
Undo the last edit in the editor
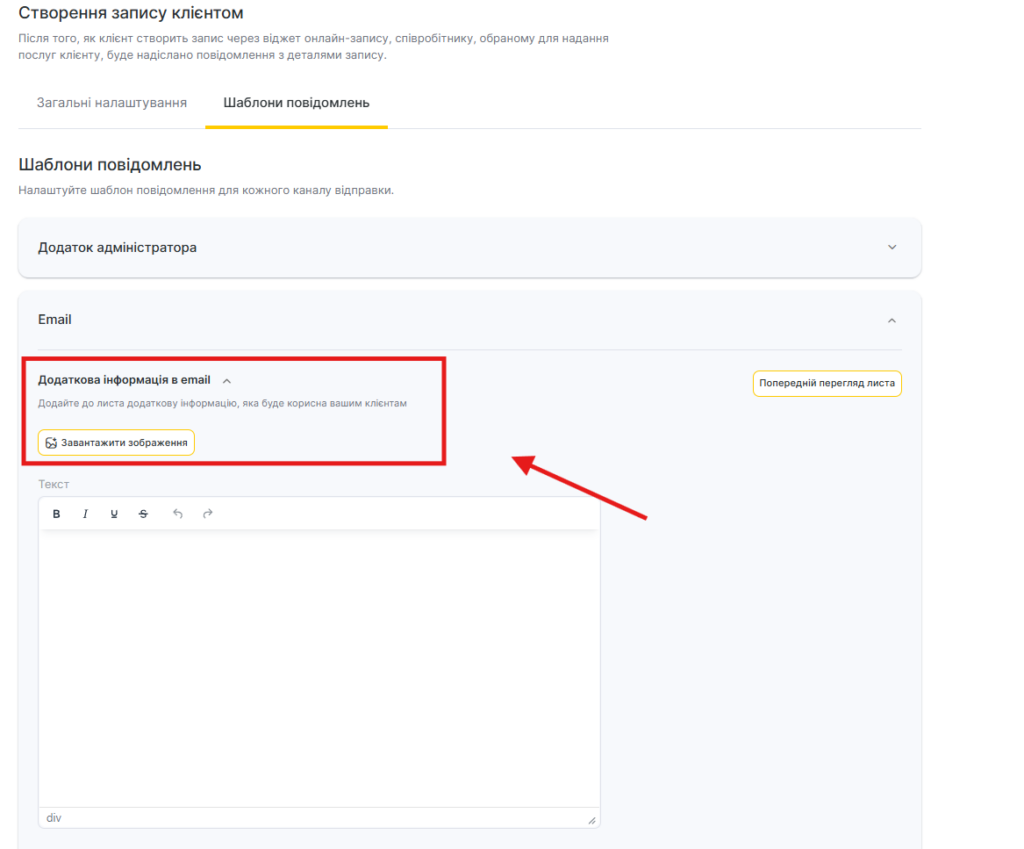coord(178,514)
